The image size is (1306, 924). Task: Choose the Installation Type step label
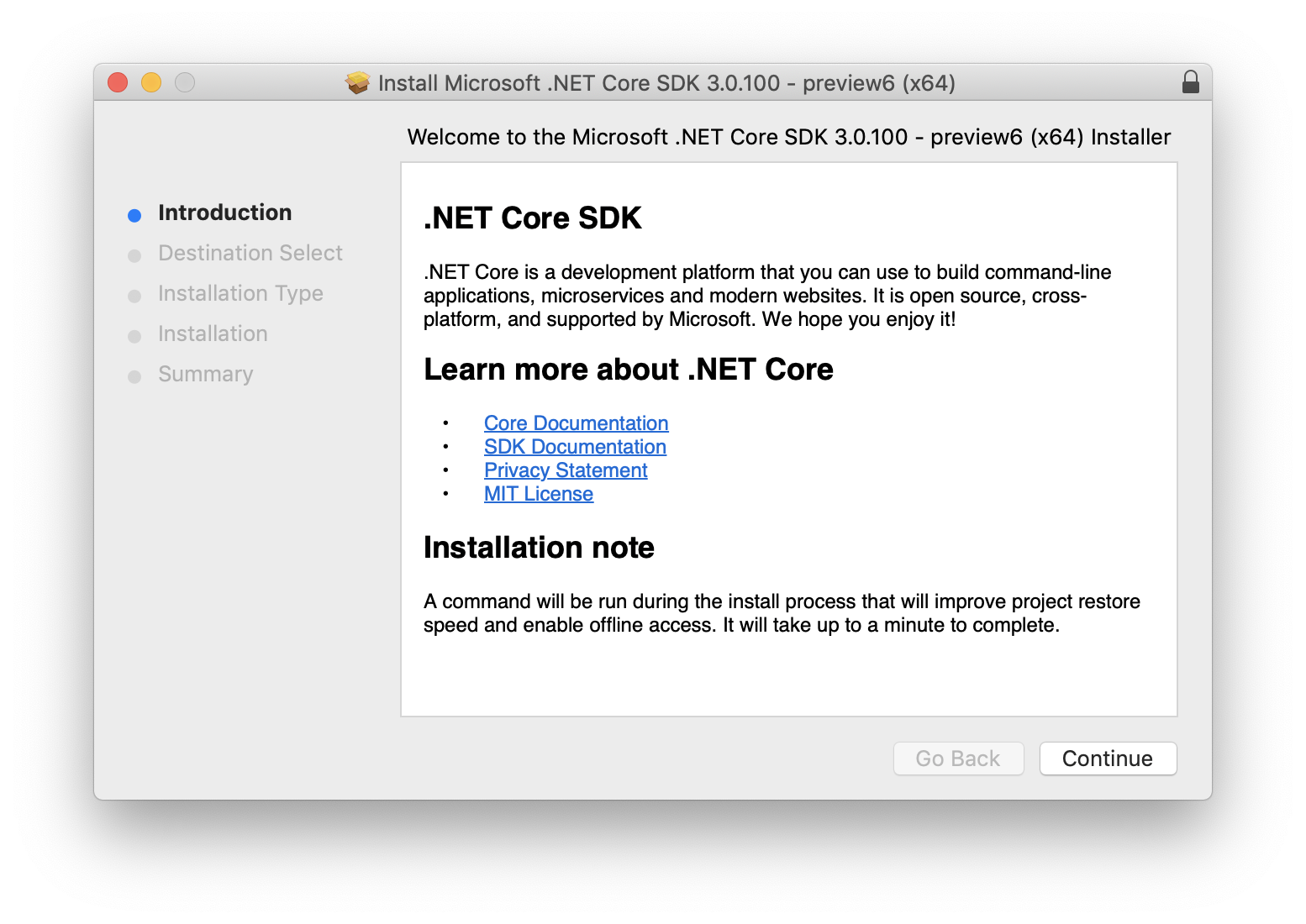coord(240,293)
